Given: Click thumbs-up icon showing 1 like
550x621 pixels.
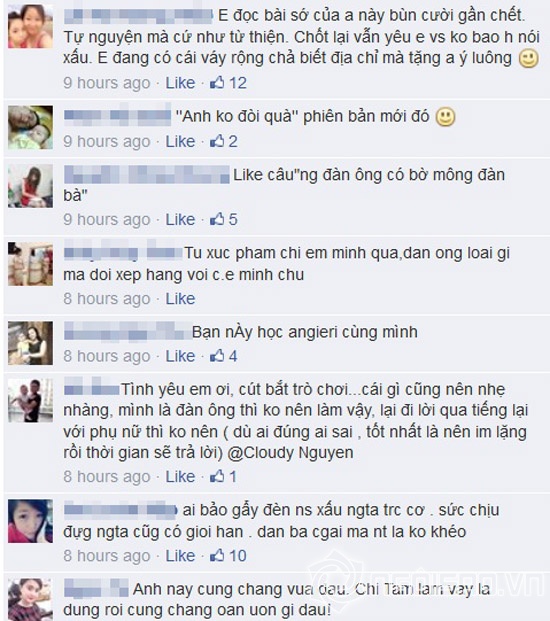Looking at the screenshot, I should tap(217, 476).
